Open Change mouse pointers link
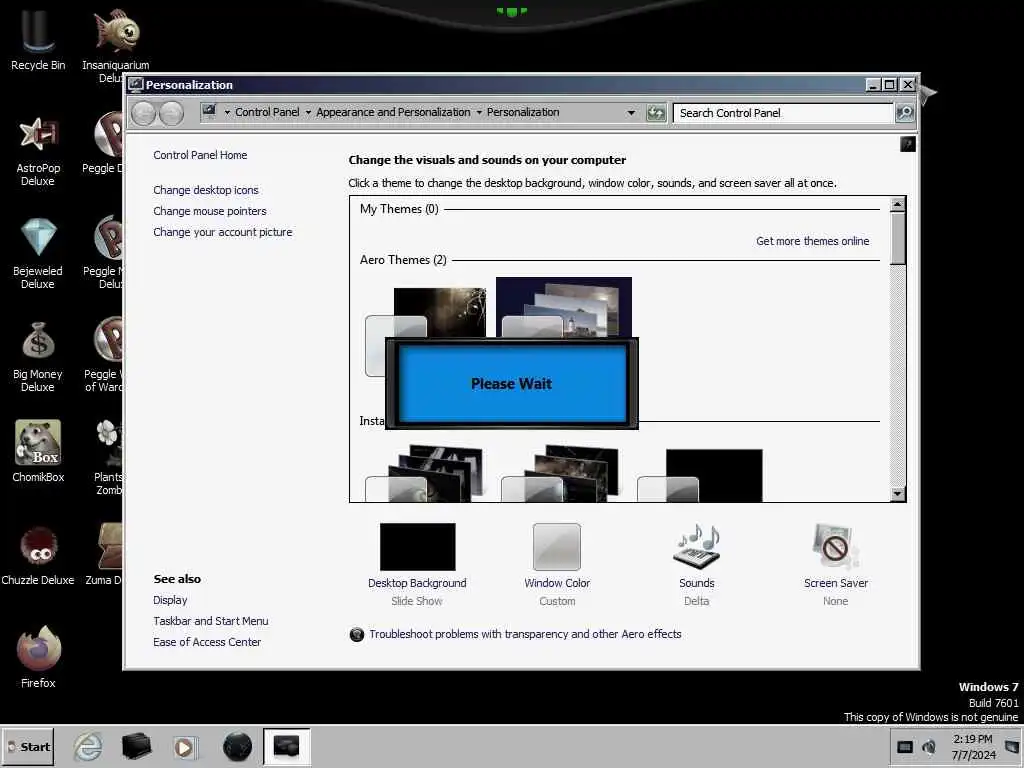1024x768 pixels. (x=210, y=211)
